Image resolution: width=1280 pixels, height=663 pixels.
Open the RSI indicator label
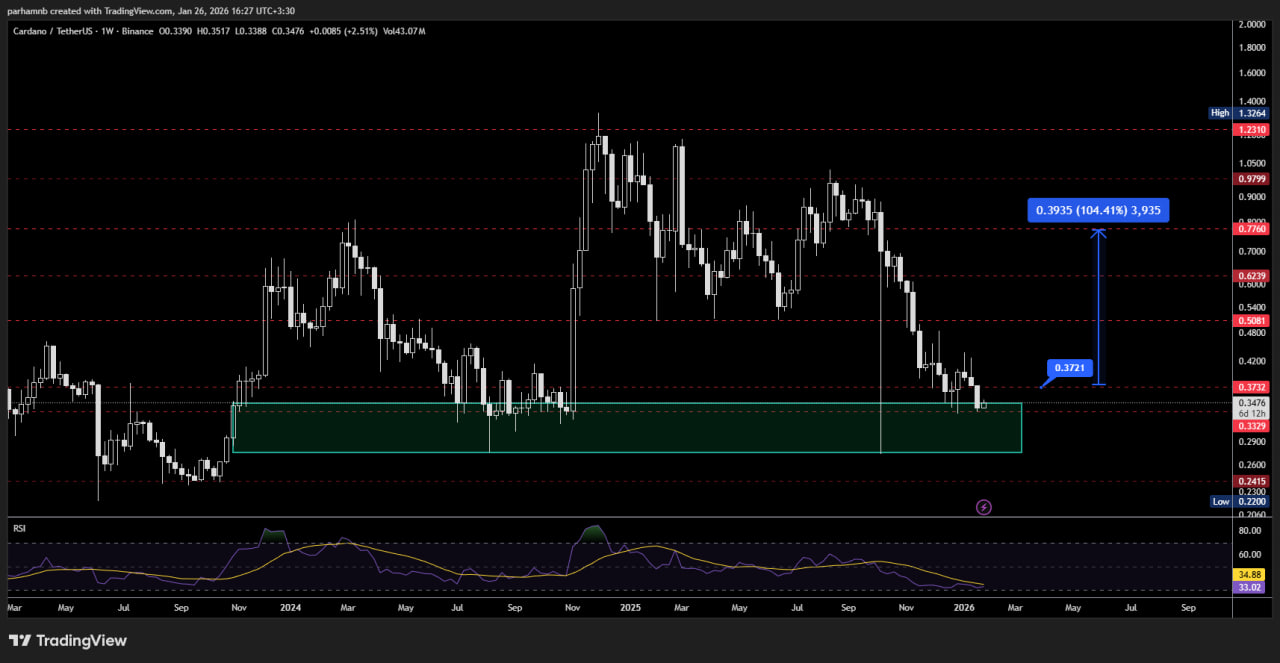click(x=18, y=526)
